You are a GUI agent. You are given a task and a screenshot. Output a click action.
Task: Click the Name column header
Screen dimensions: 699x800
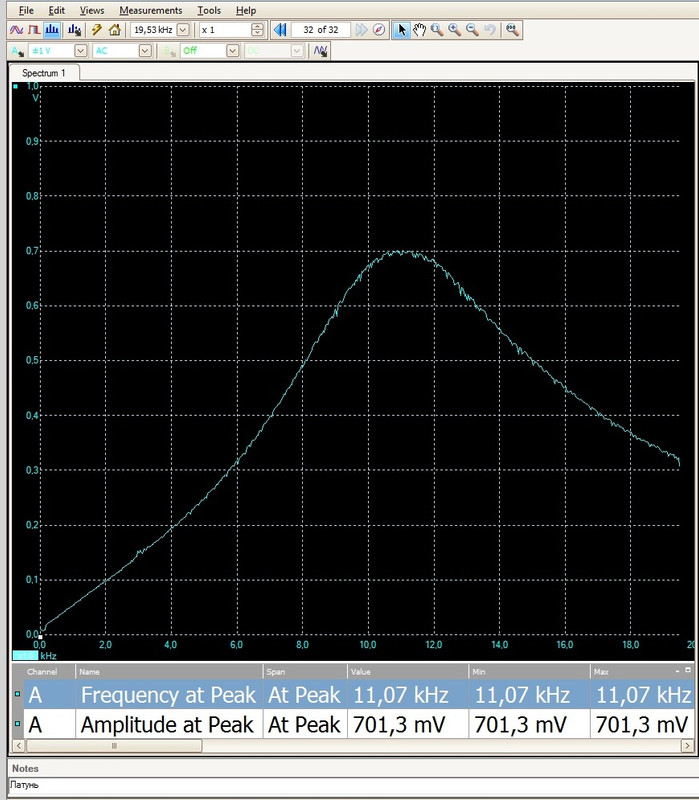pyautogui.click(x=168, y=671)
